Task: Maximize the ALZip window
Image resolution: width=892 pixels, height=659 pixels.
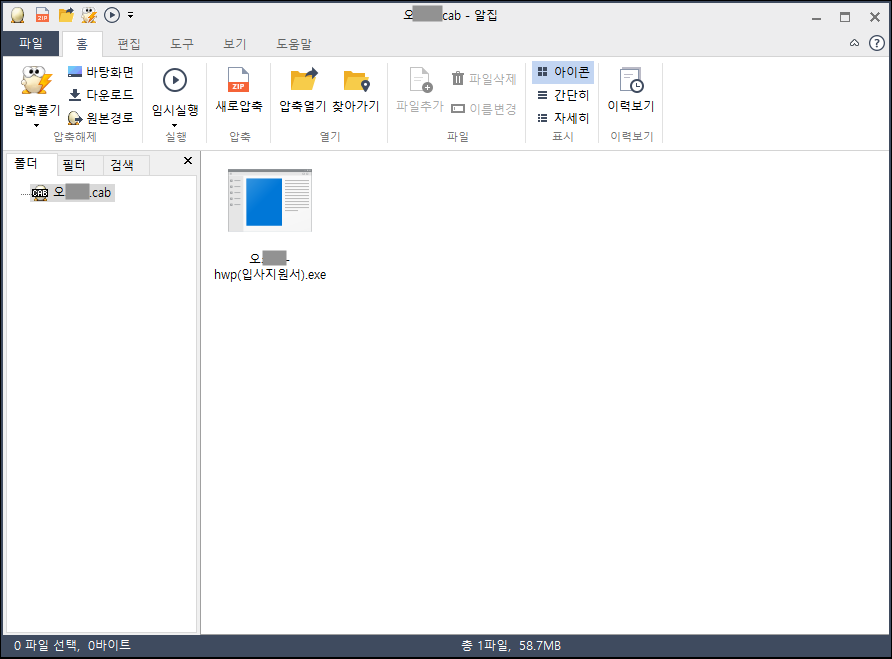Action: (845, 17)
